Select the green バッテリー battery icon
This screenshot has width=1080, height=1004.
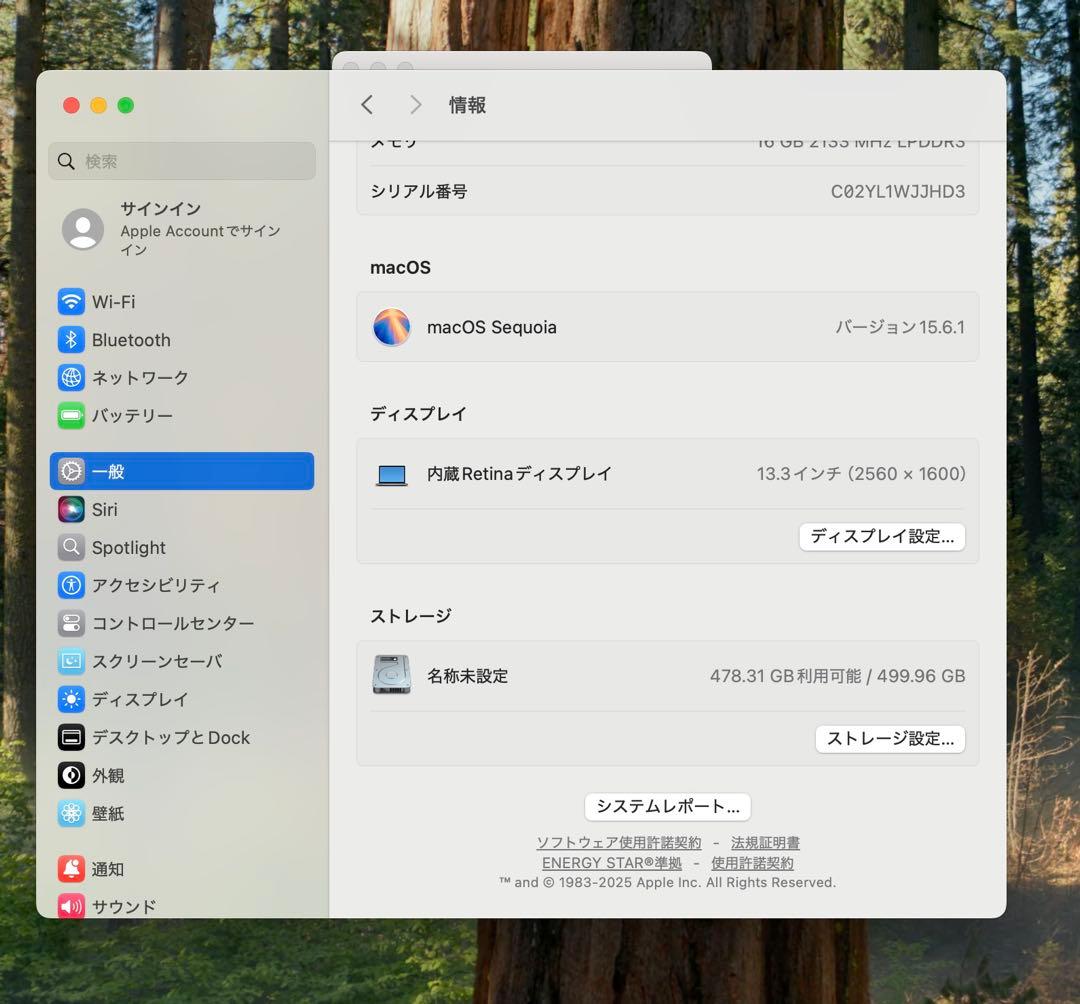(x=71, y=415)
